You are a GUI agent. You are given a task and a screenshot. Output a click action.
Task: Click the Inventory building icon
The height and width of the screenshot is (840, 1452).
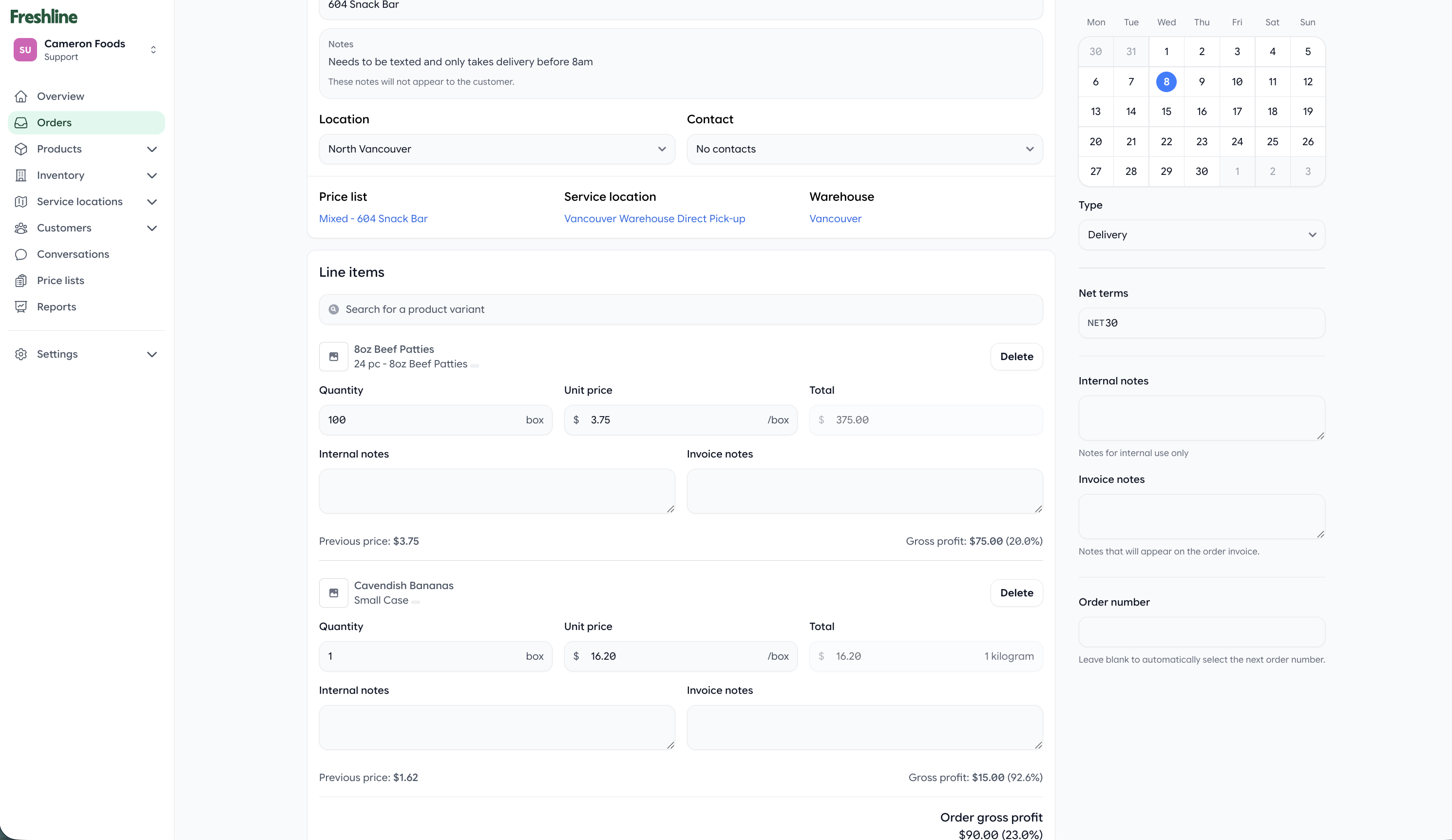pos(21,175)
